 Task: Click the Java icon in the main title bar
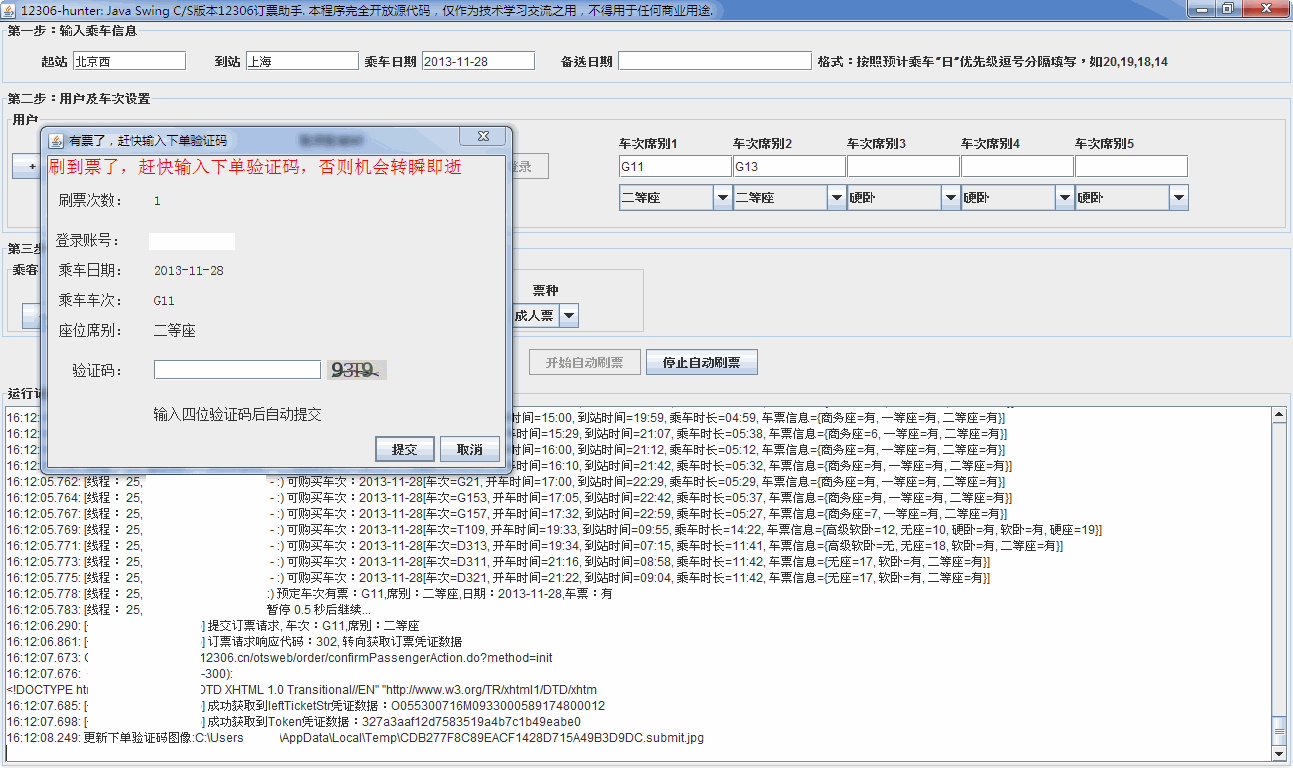coord(9,9)
